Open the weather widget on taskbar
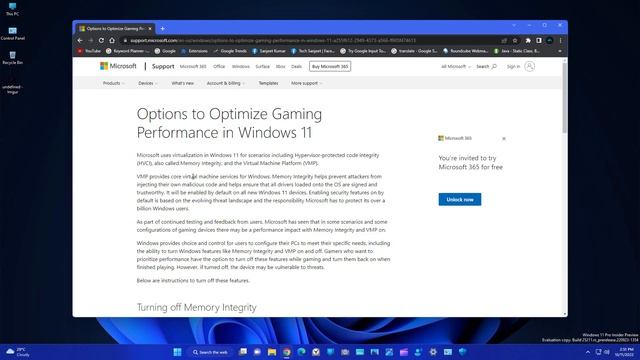This screenshot has height=360, width=640. coord(18,352)
